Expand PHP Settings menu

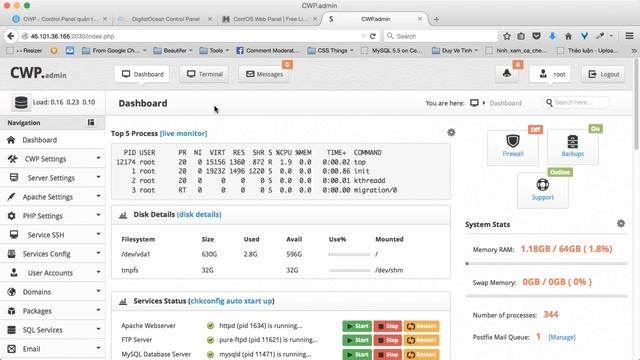click(53, 216)
